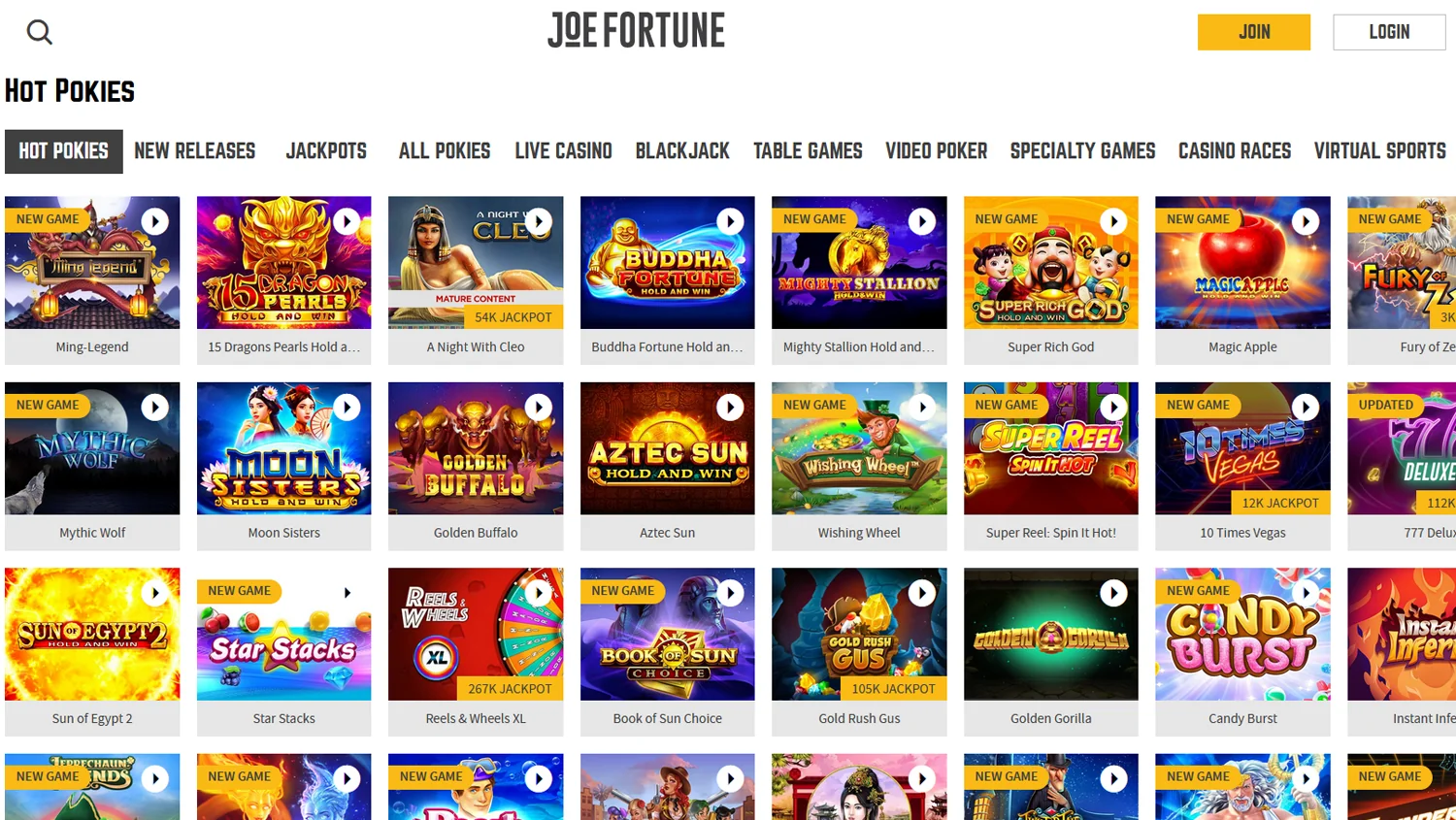
Task: Click play icon on Golden Buffalo tile
Action: [x=539, y=407]
